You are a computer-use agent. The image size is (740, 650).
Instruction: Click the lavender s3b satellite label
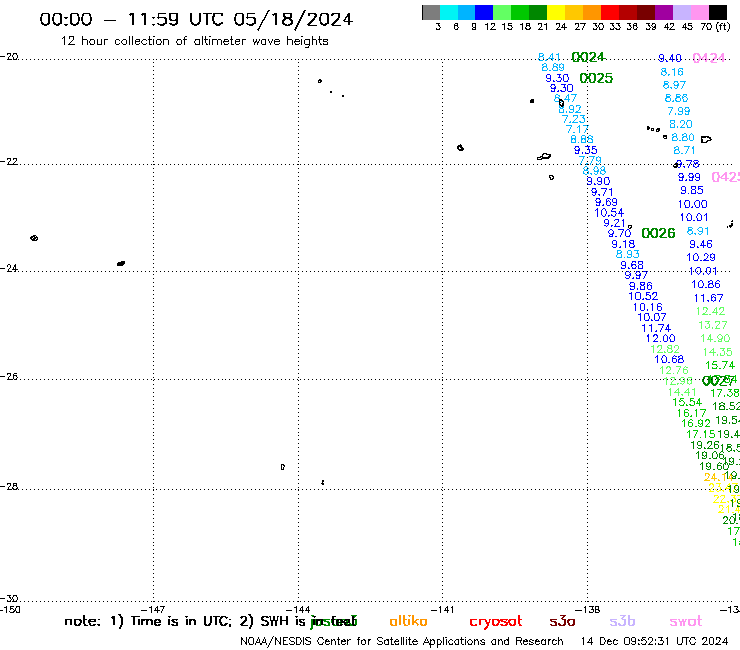622,621
